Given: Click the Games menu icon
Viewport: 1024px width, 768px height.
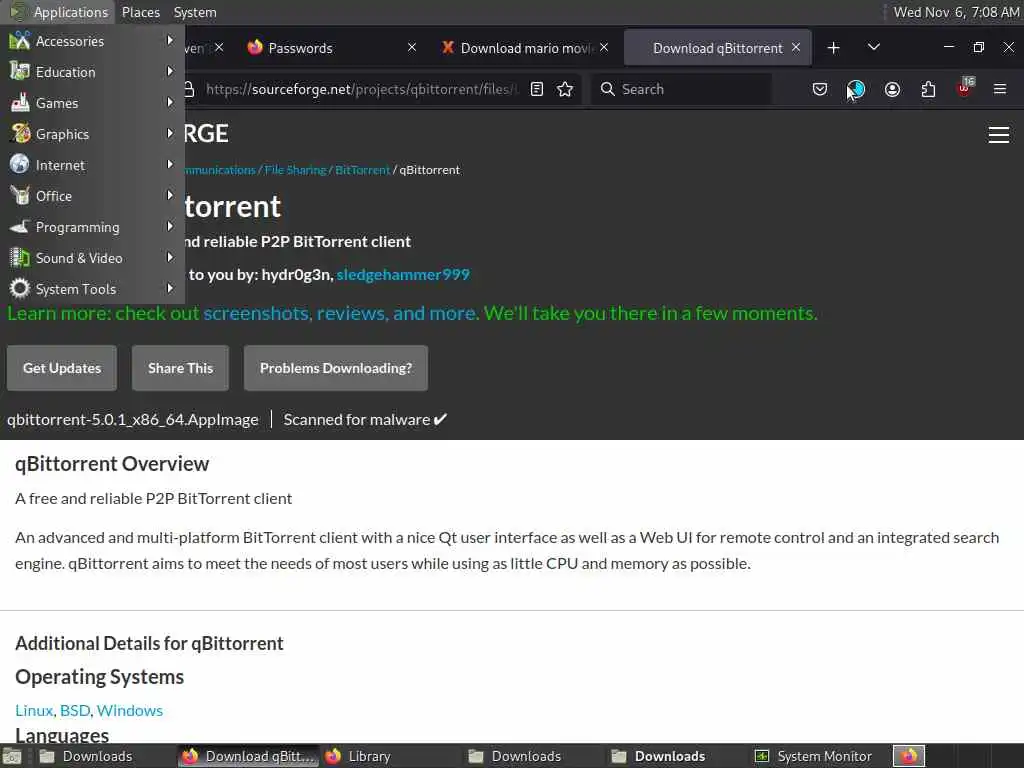Looking at the screenshot, I should 20,103.
